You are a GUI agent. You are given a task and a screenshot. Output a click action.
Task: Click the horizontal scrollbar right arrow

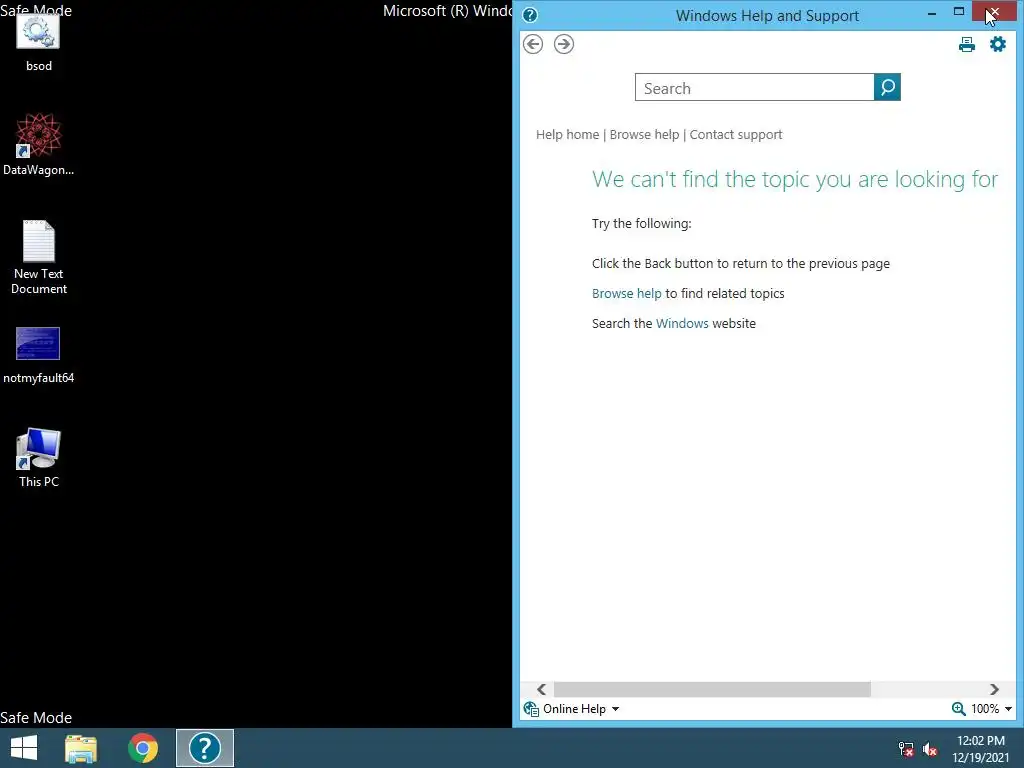click(994, 690)
